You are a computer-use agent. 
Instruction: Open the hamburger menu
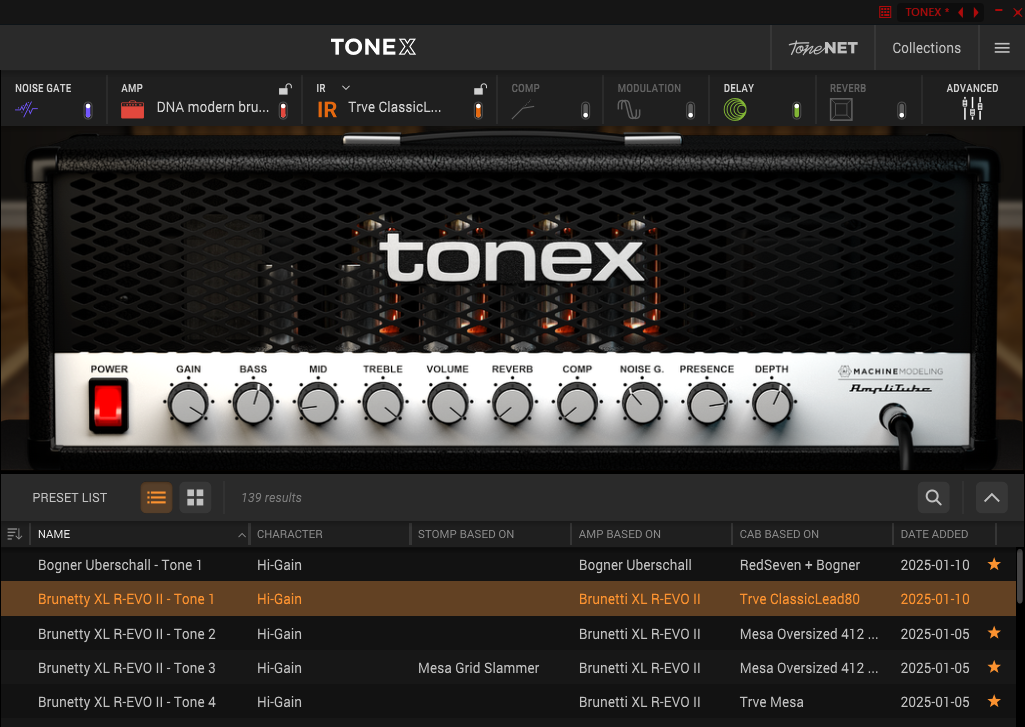(x=1001, y=48)
